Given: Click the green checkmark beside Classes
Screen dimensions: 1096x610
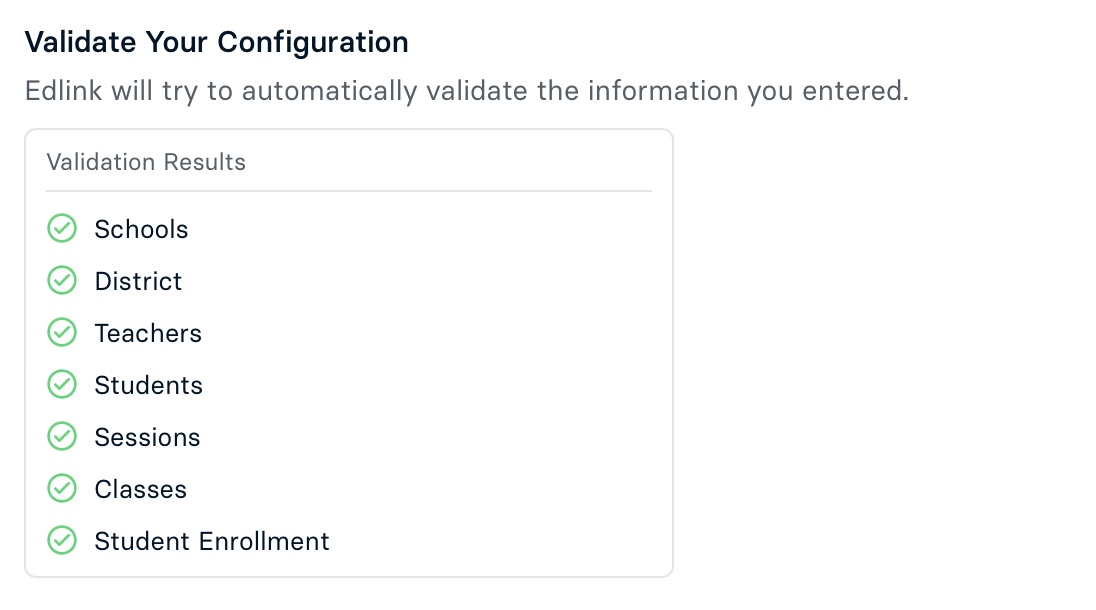Looking at the screenshot, I should (62, 489).
